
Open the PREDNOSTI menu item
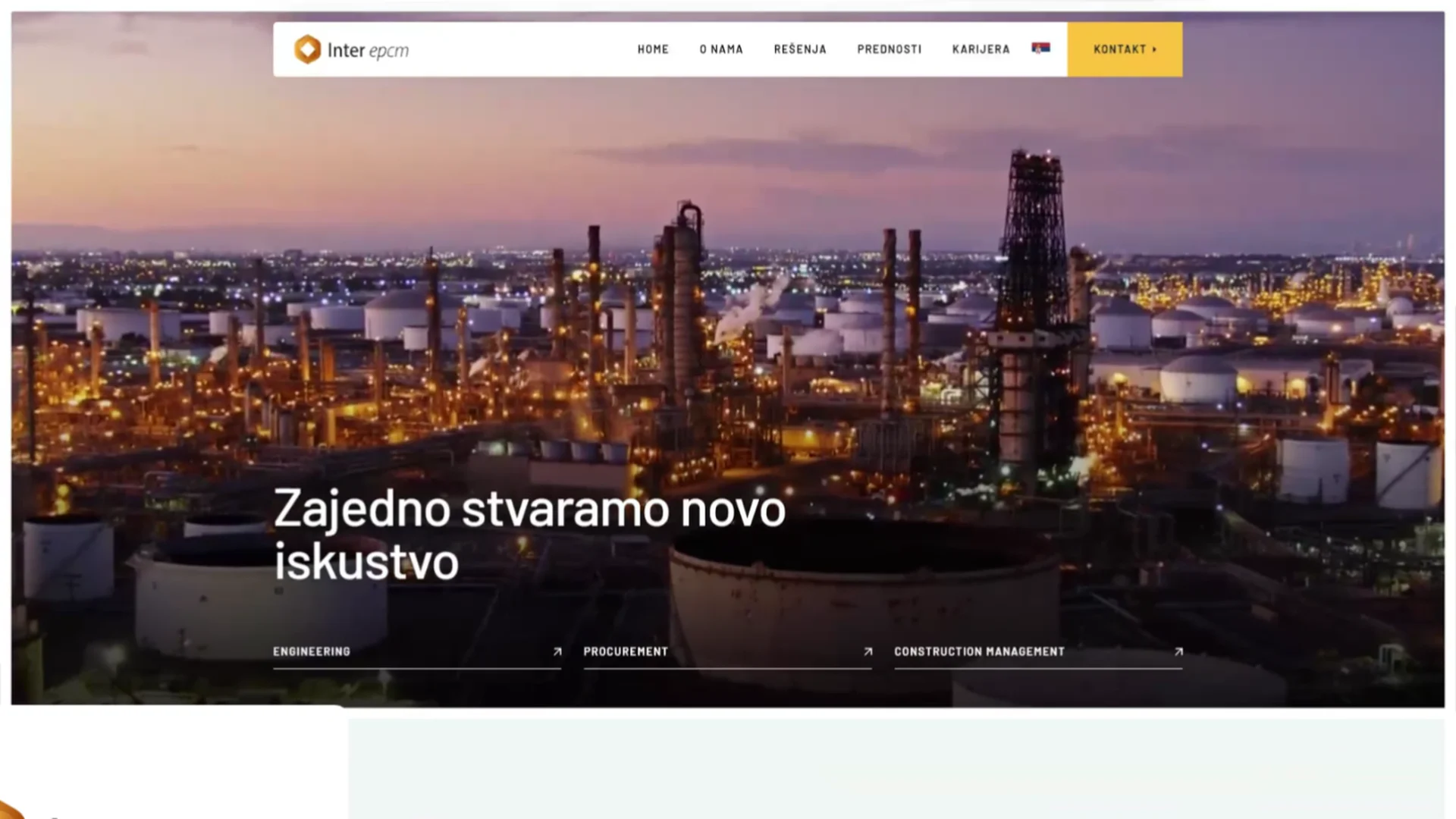890,49
